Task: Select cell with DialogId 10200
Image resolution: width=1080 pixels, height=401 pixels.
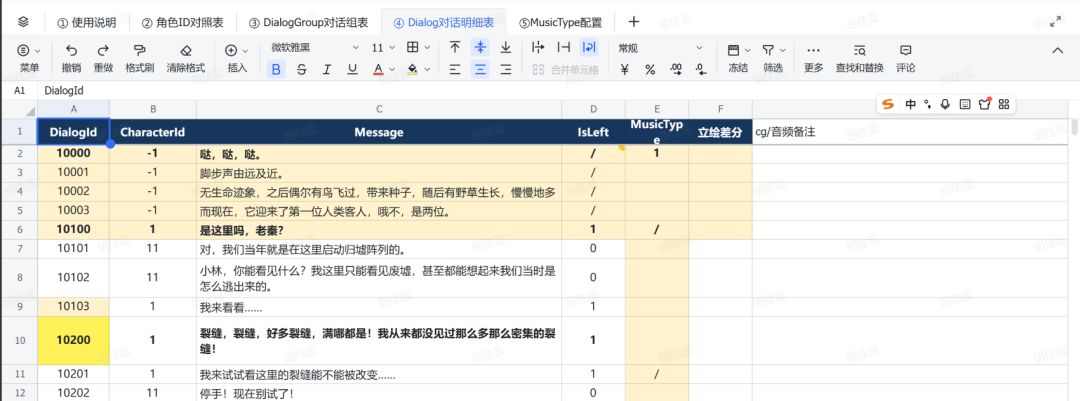Action: tap(74, 340)
